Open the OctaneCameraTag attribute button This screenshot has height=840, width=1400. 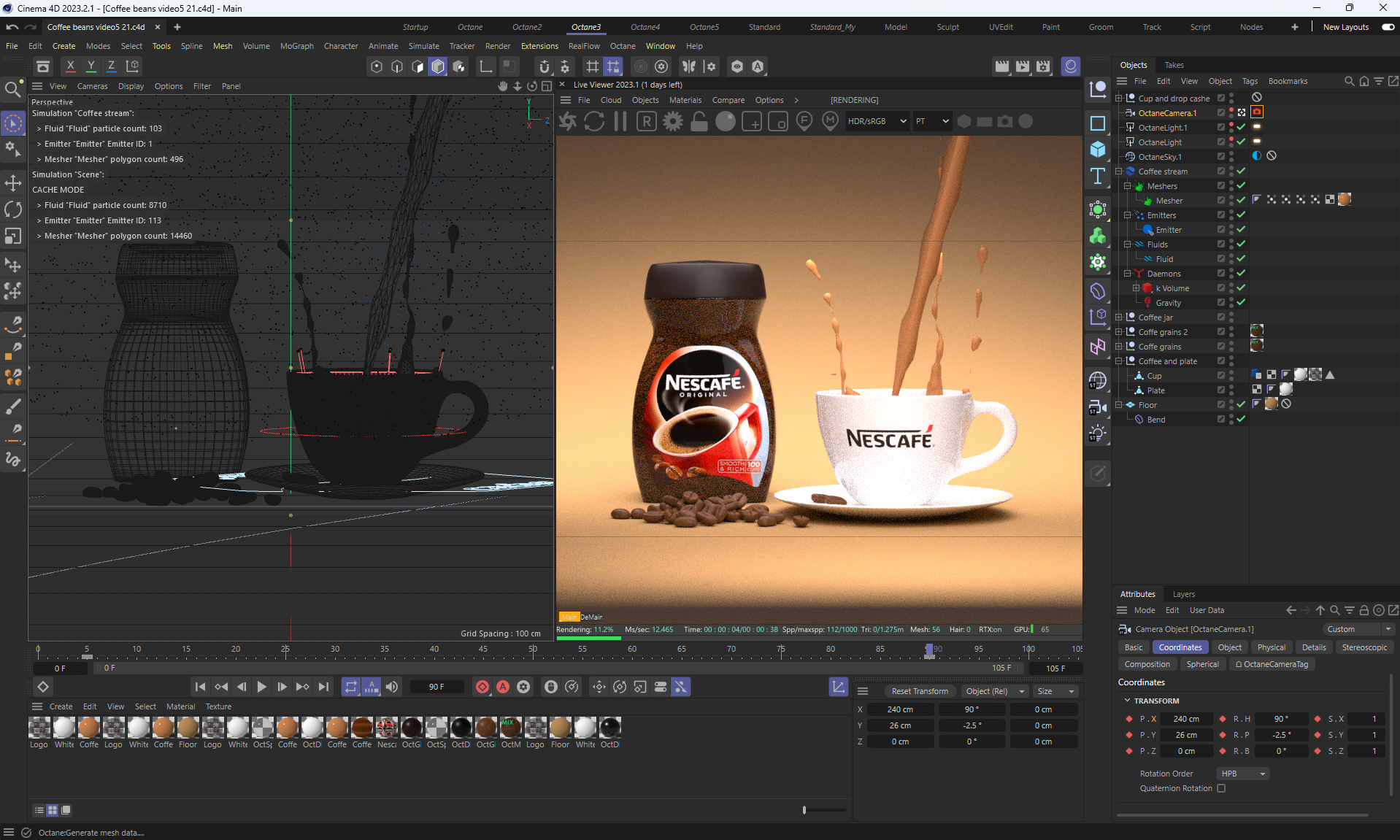point(1272,664)
